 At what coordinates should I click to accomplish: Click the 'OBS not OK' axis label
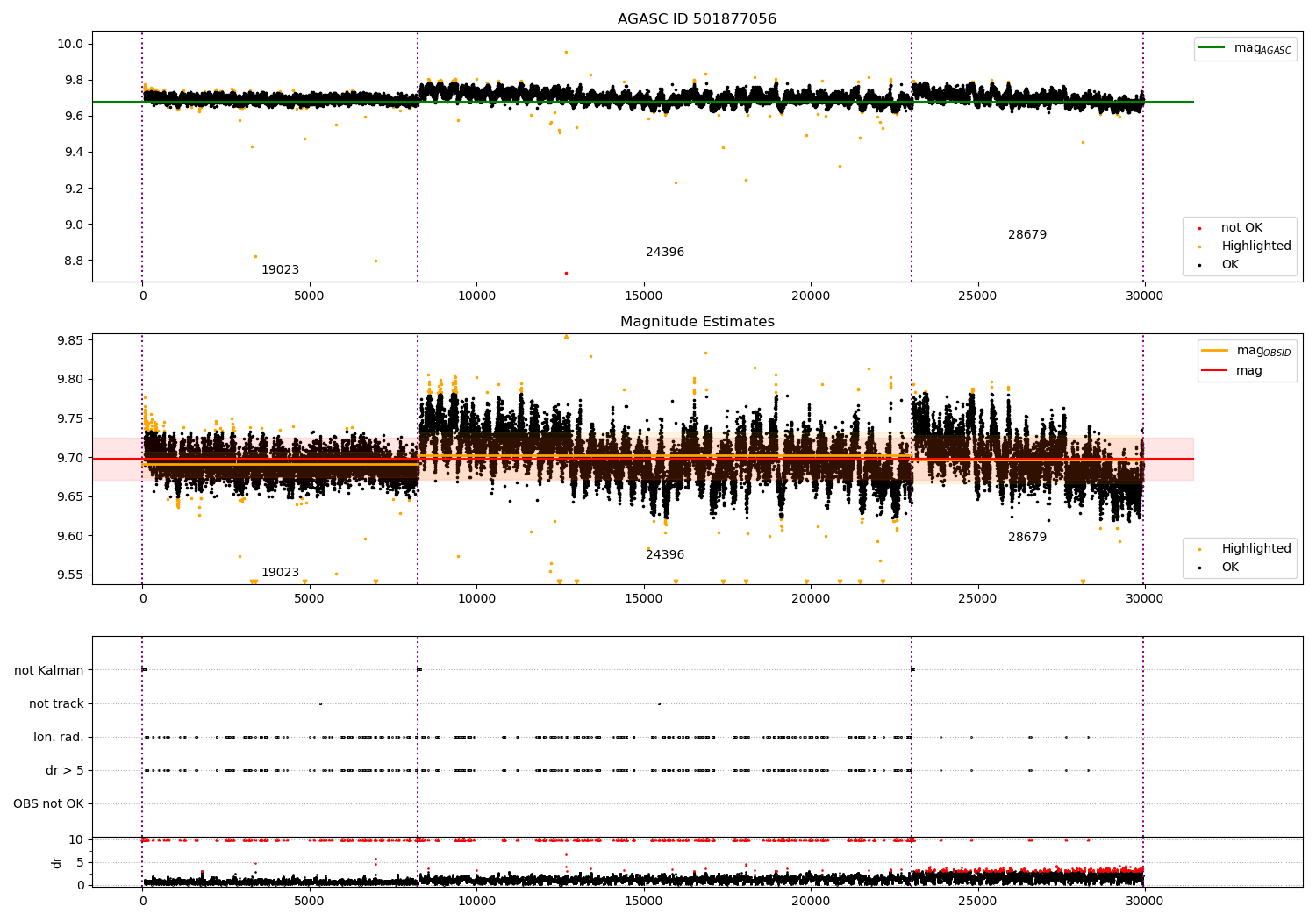pyautogui.click(x=48, y=804)
